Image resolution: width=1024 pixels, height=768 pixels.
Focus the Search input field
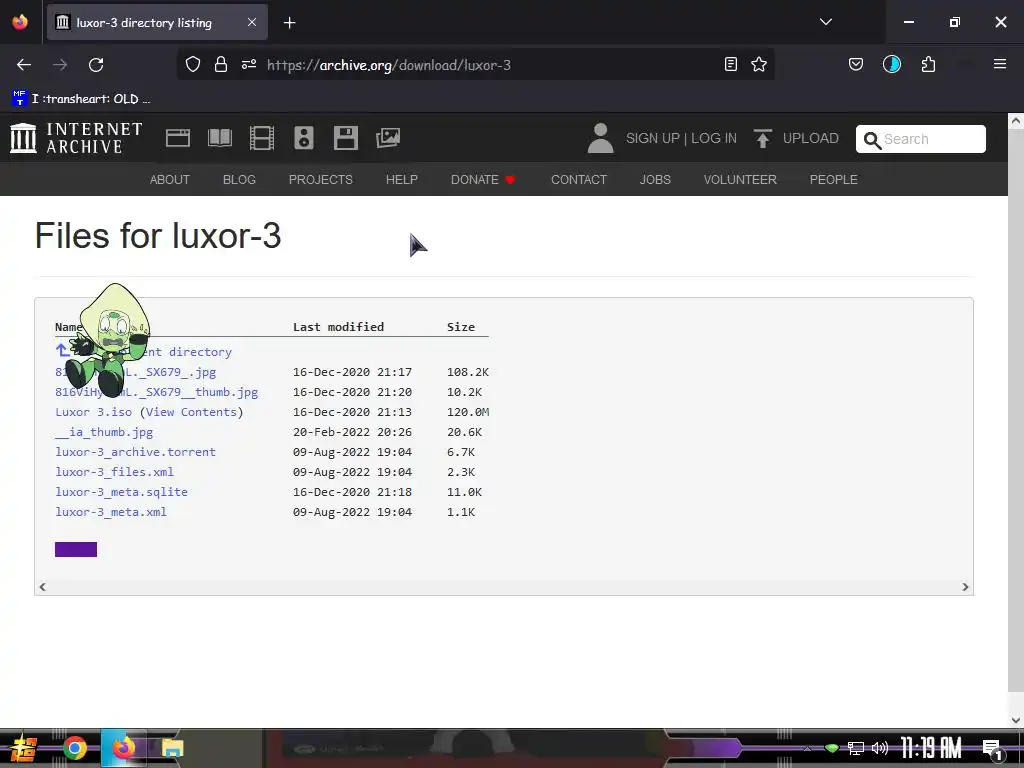coord(921,139)
